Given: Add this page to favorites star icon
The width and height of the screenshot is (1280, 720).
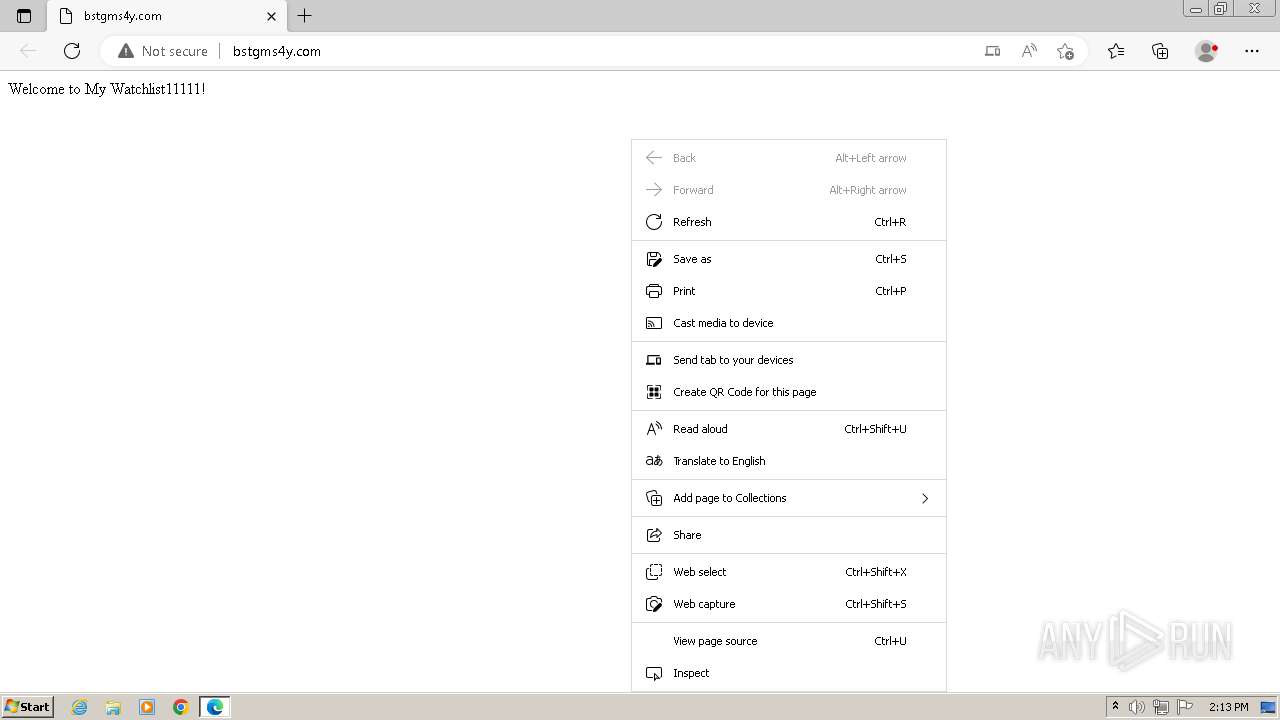Looking at the screenshot, I should point(1065,51).
